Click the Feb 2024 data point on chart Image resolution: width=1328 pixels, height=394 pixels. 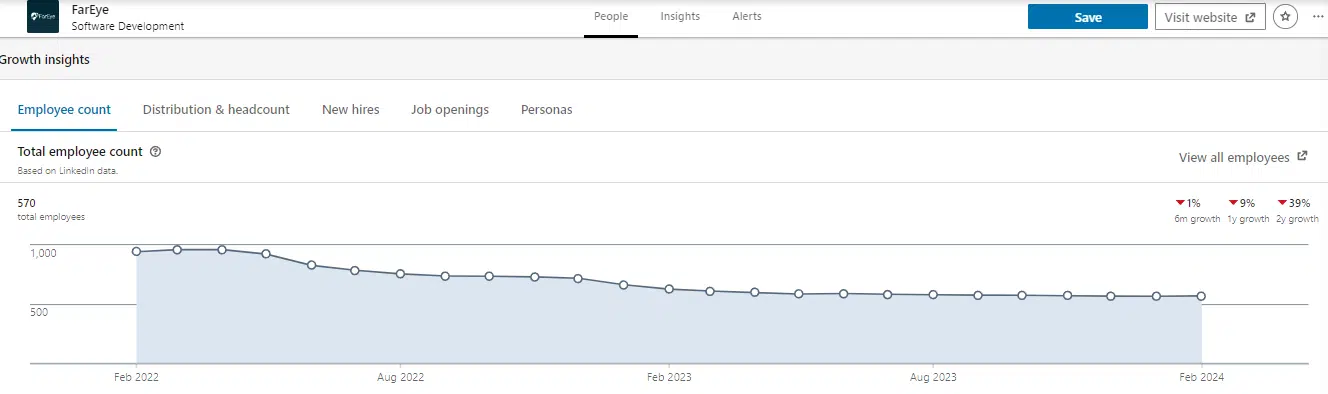click(1201, 296)
